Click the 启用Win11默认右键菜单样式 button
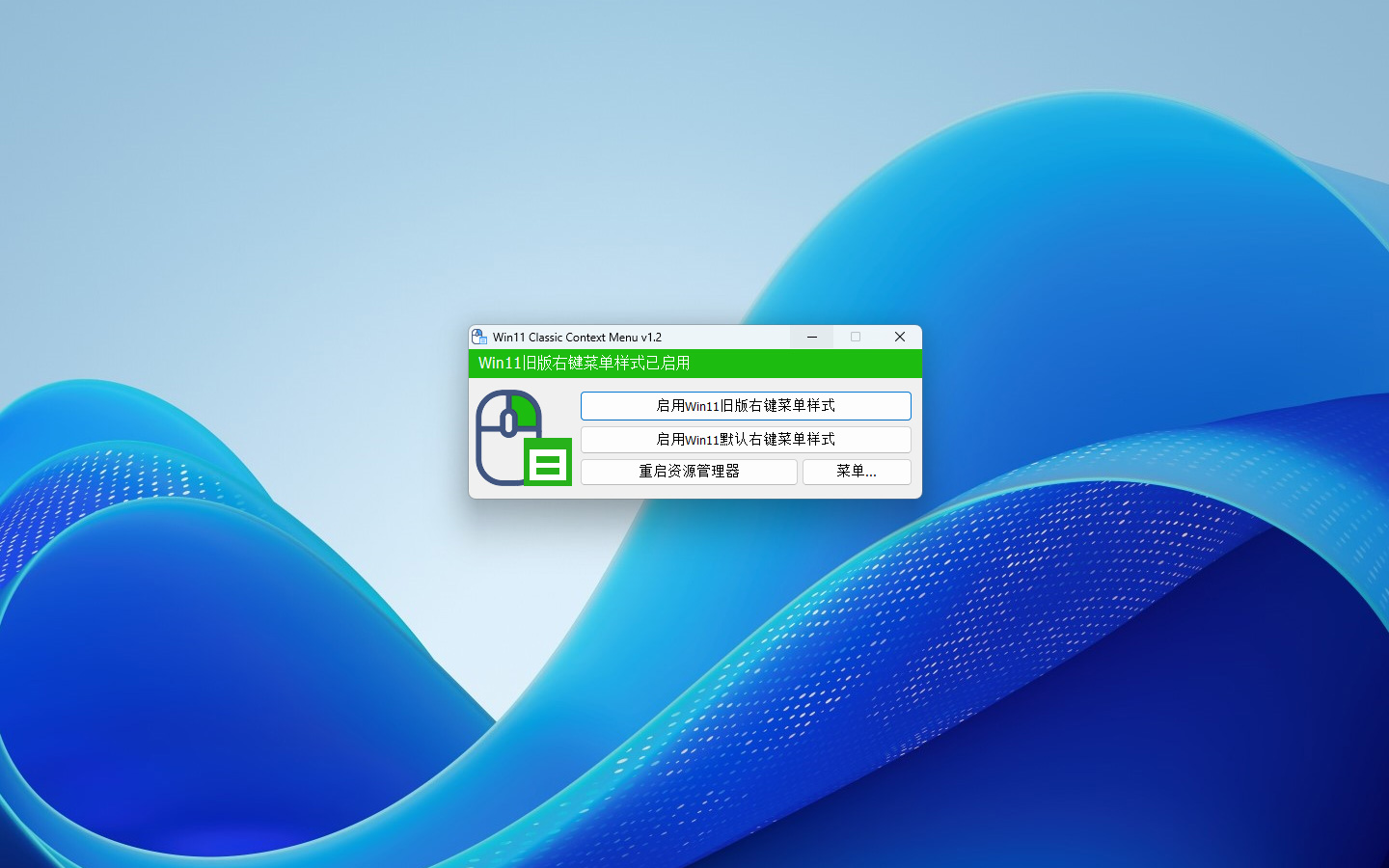 [x=746, y=439]
